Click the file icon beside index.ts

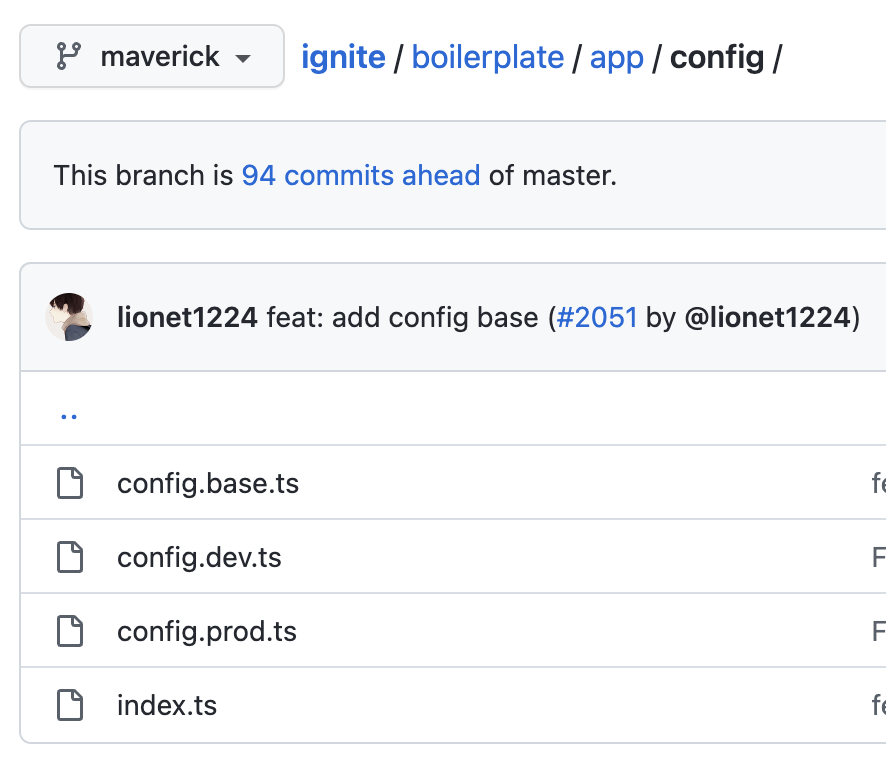[70, 705]
